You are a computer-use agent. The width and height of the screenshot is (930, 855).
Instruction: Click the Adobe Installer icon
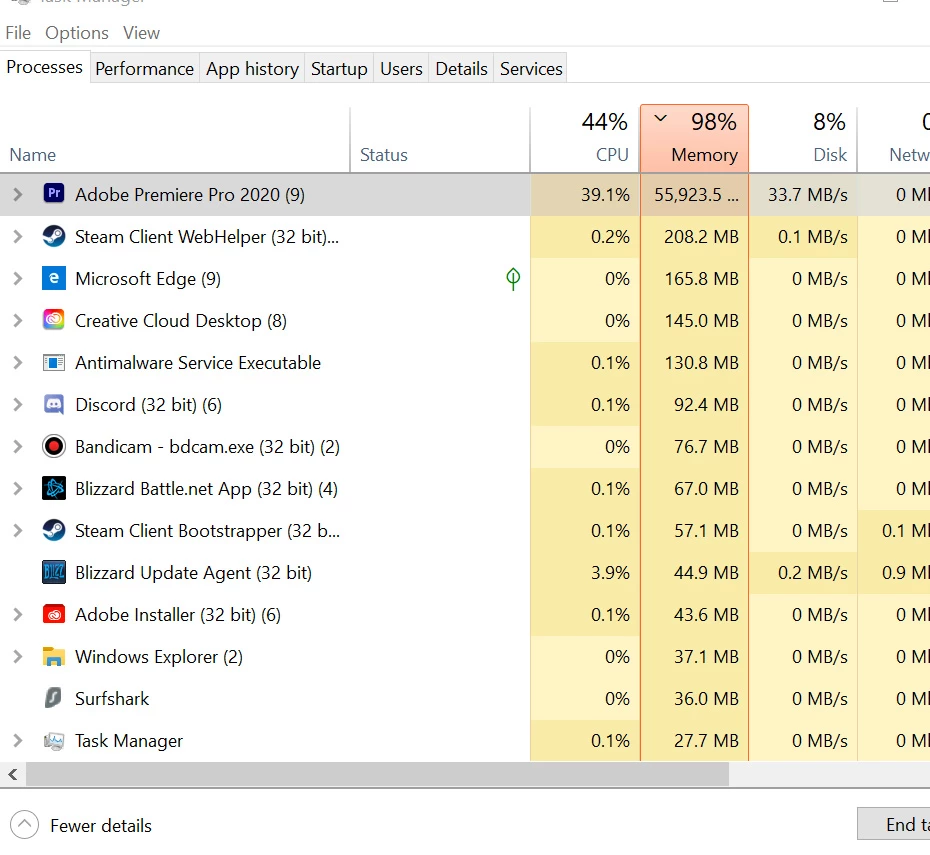[54, 614]
